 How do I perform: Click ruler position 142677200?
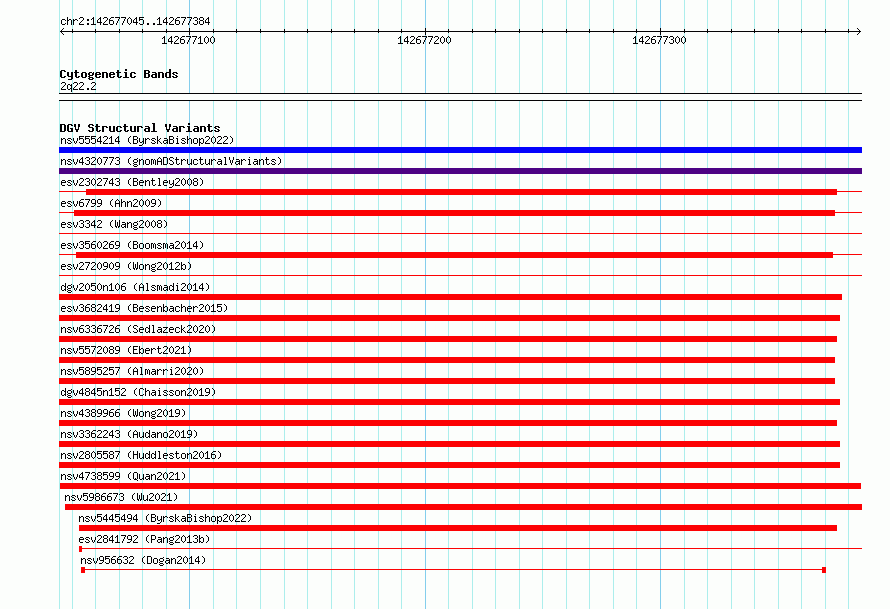424,40
